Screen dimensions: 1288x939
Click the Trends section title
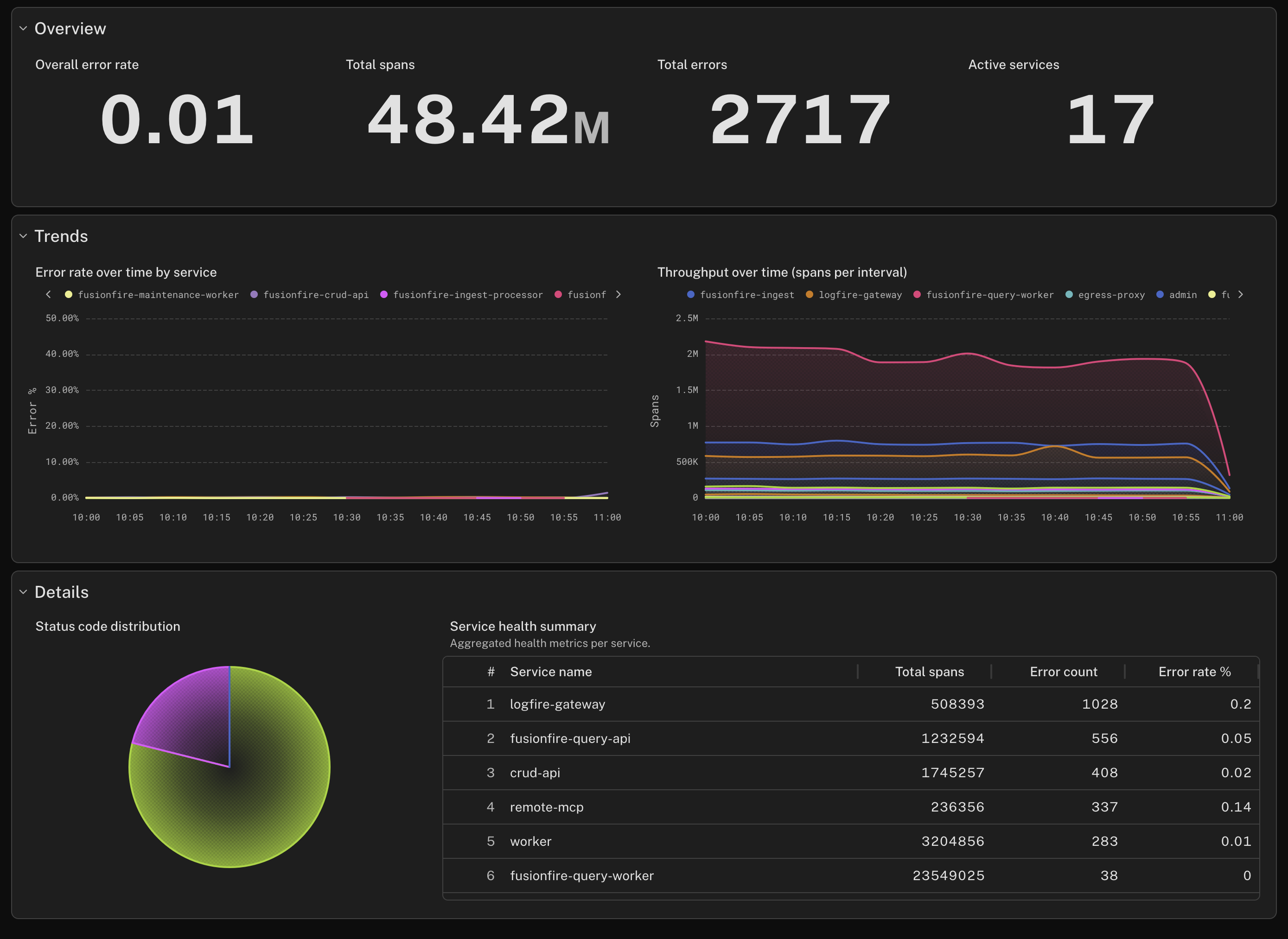coord(61,236)
